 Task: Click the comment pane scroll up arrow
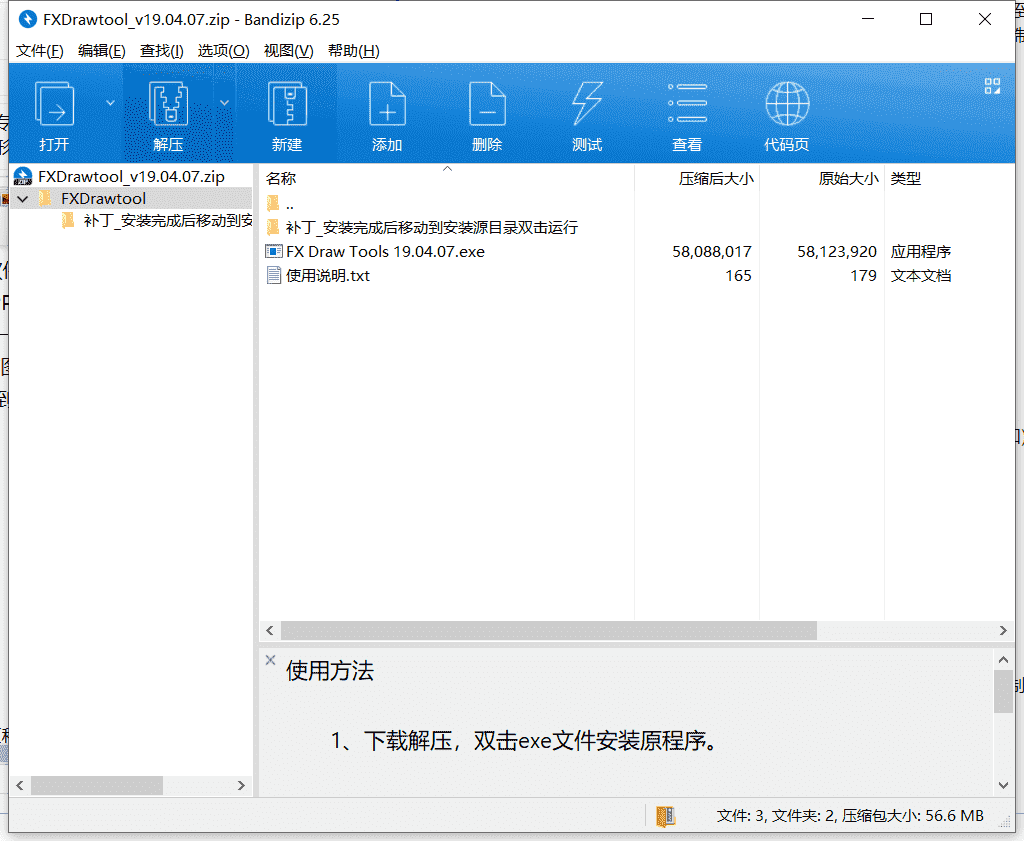point(1003,659)
